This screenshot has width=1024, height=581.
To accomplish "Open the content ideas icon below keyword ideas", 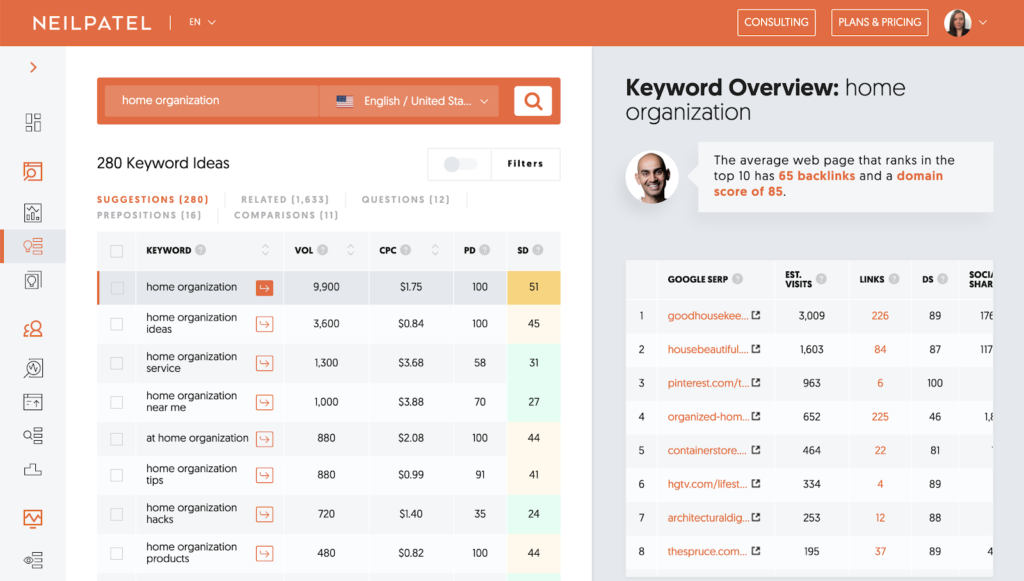I will coord(33,280).
